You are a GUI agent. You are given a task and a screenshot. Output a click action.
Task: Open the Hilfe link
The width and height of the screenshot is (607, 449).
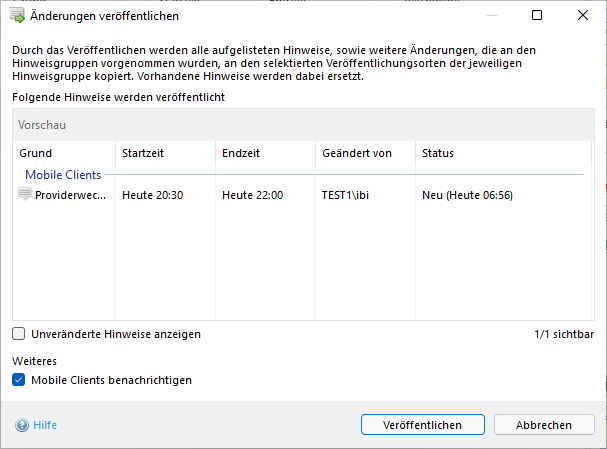[x=45, y=425]
